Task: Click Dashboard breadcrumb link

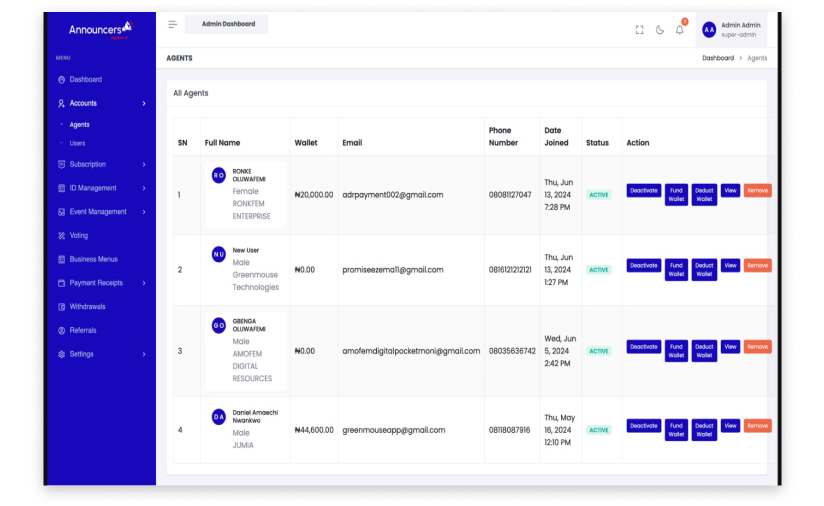Action: [717, 58]
